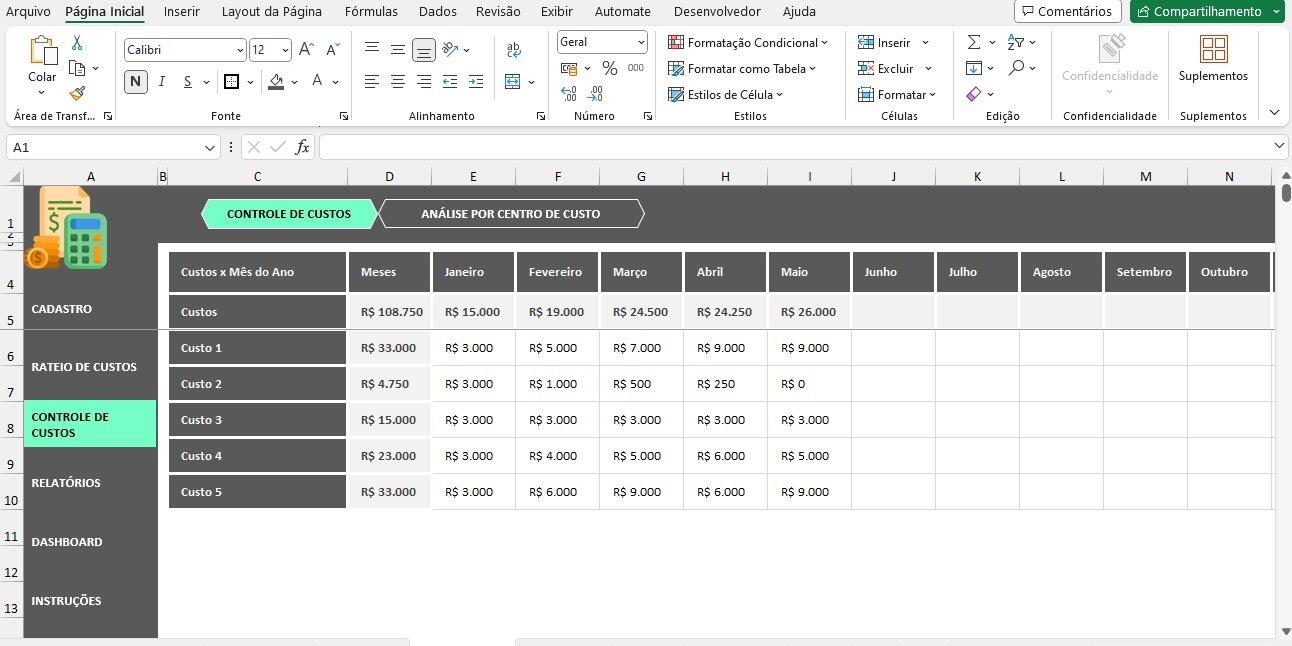
Task: Increase font size with the larger A
Action: point(307,49)
